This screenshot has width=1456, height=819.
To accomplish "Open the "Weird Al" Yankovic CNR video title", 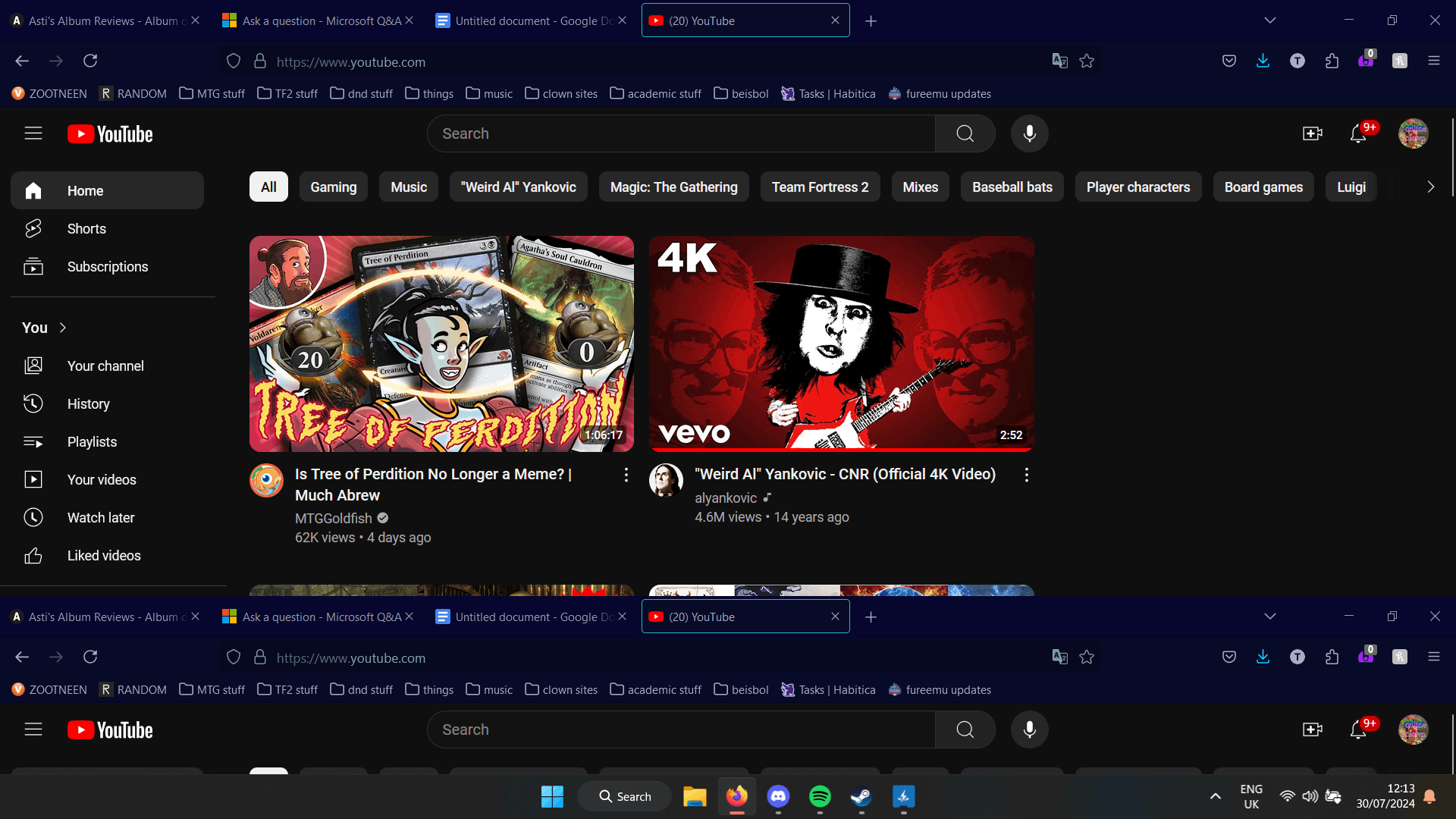I will tap(845, 474).
